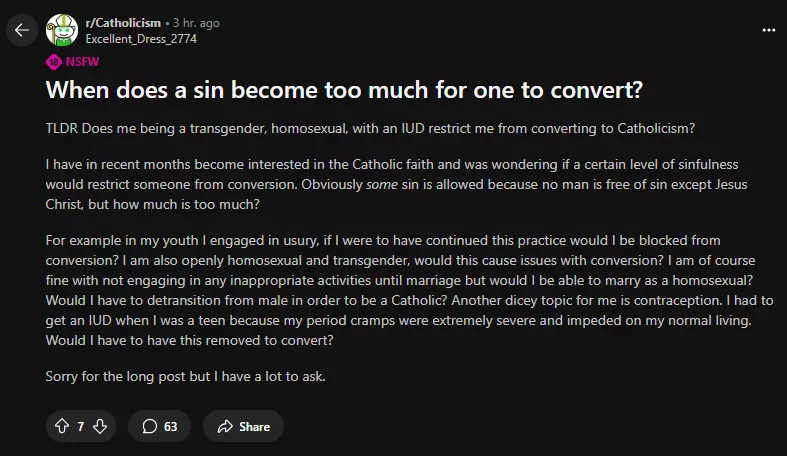Click the vote count of 7
This screenshot has width=787, height=456.
tap(81, 426)
